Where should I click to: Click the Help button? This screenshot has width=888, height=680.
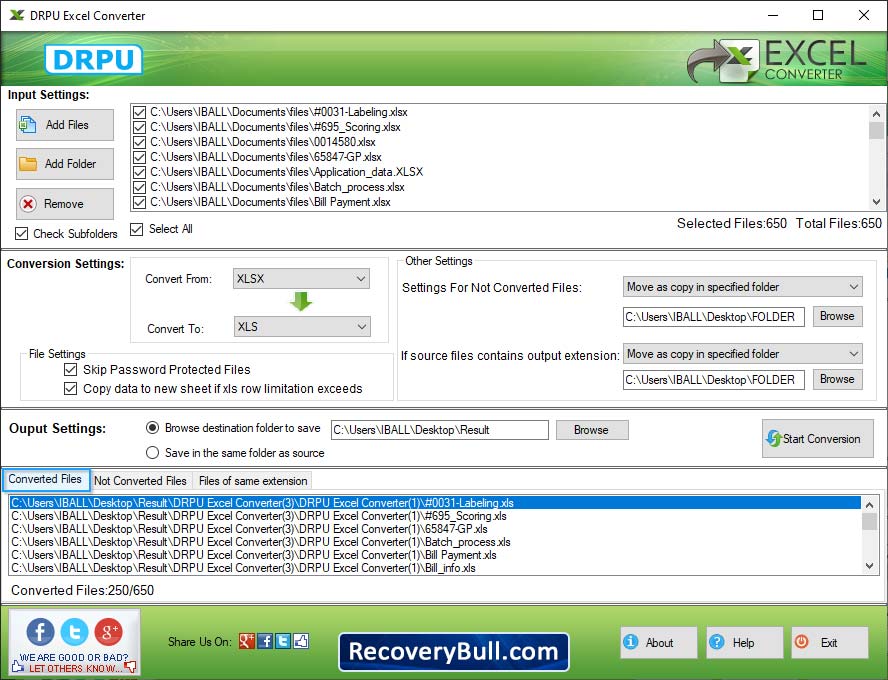pos(745,642)
